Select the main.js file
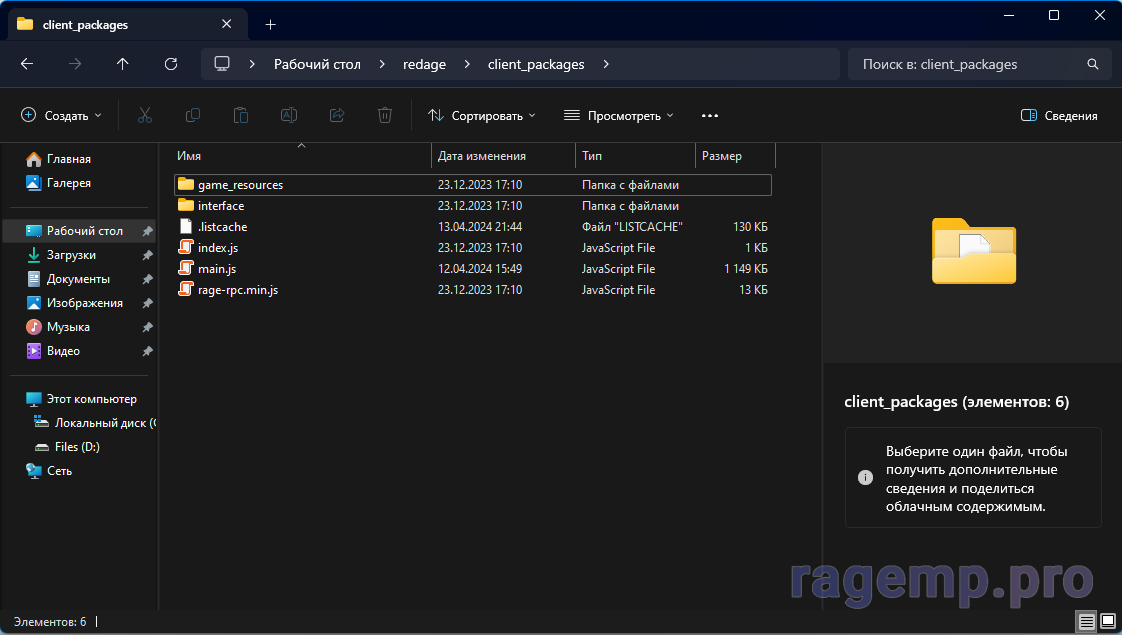1122x635 pixels. click(217, 269)
